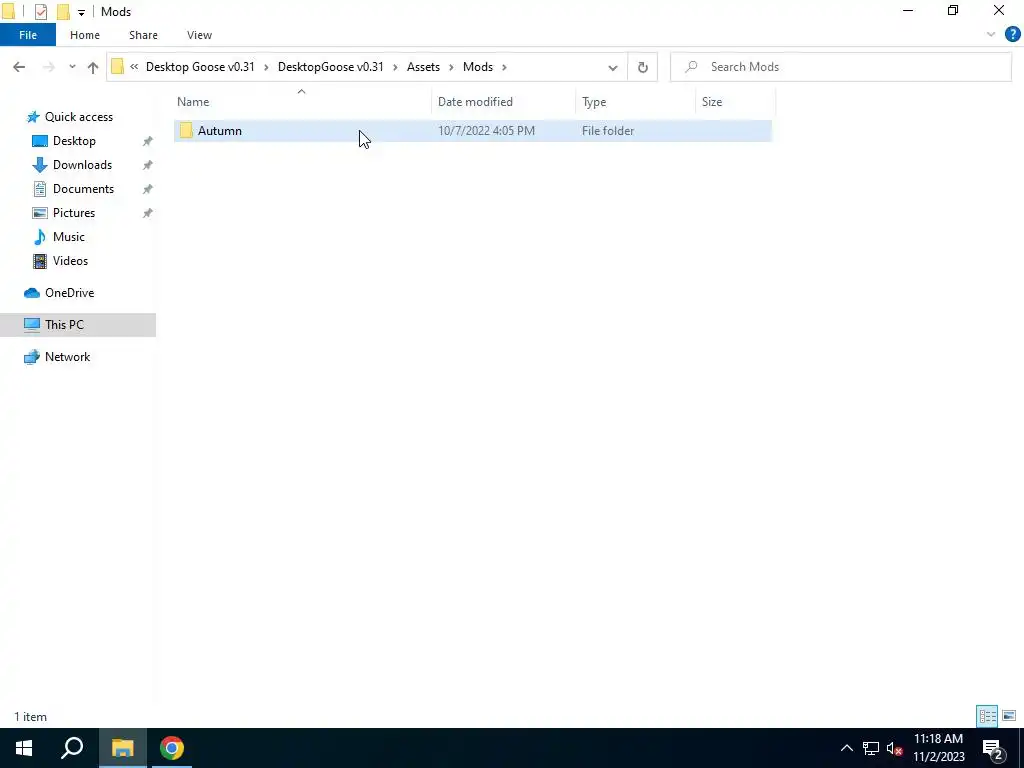Select the Autumn folder icon
Screen dimensions: 1024x768
coord(186,131)
